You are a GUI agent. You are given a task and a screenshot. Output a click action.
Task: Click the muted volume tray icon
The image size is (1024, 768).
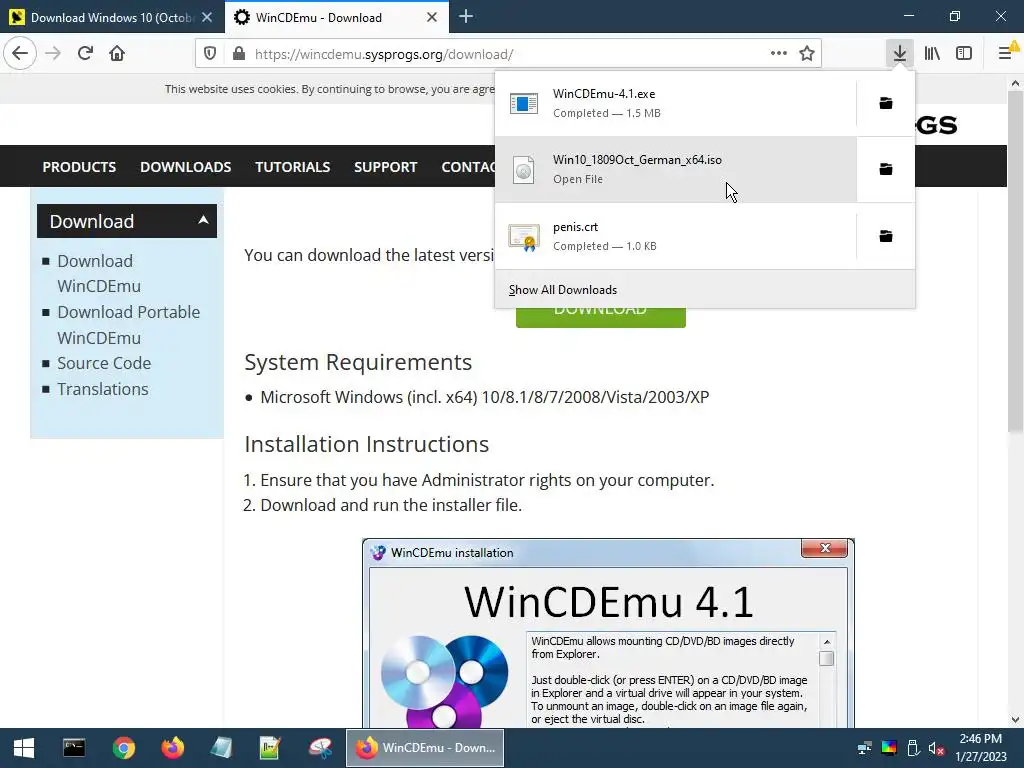936,748
